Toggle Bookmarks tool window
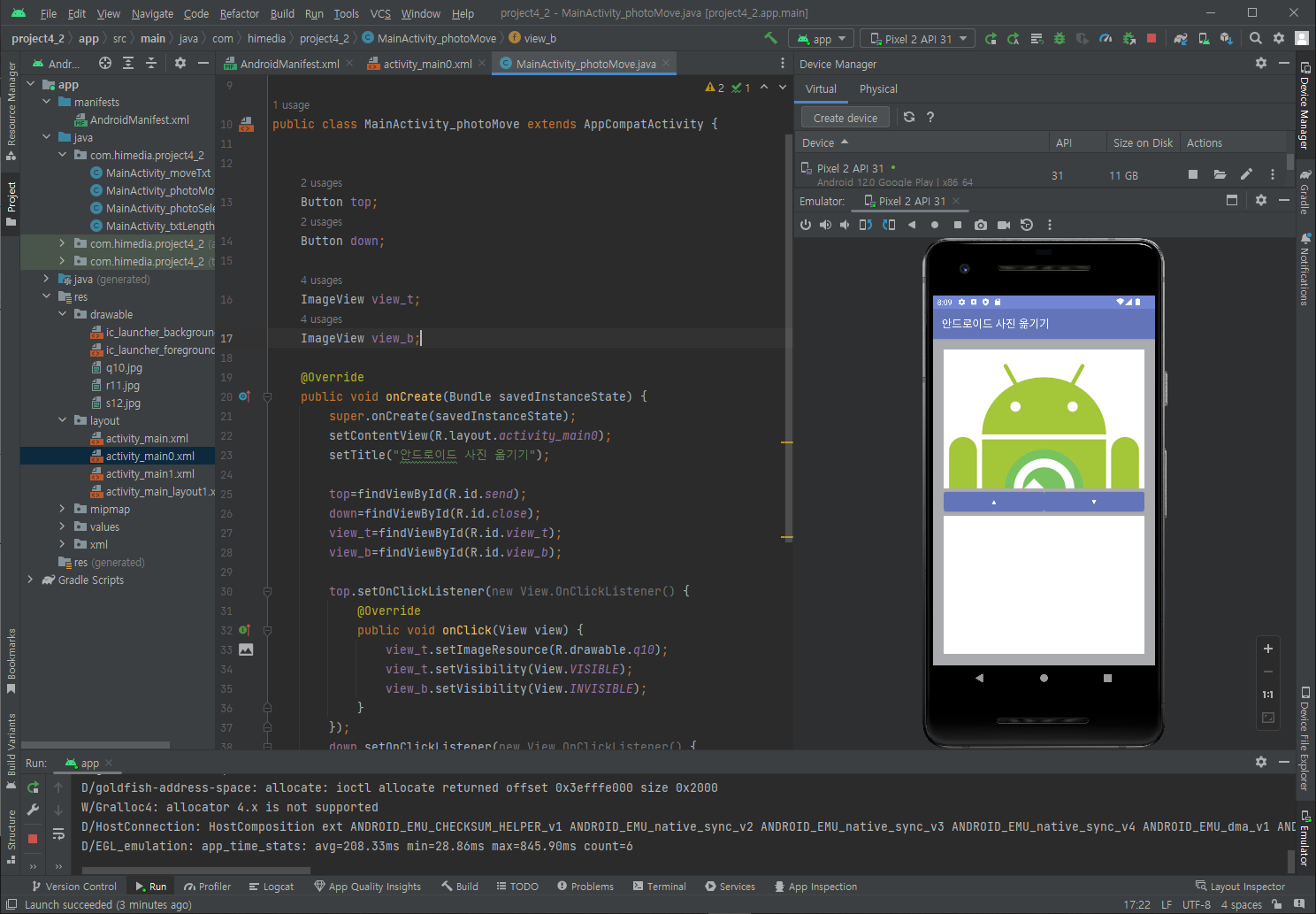The image size is (1316, 914). [11, 662]
